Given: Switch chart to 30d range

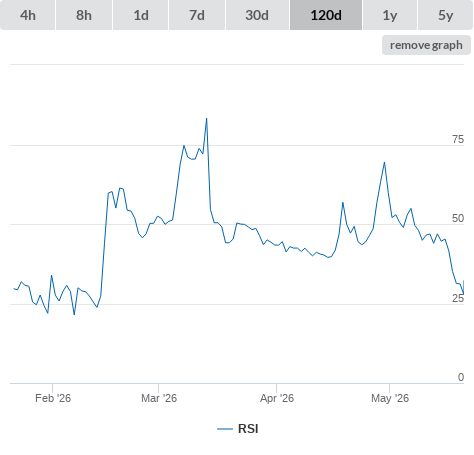Looking at the screenshot, I should point(257,15).
